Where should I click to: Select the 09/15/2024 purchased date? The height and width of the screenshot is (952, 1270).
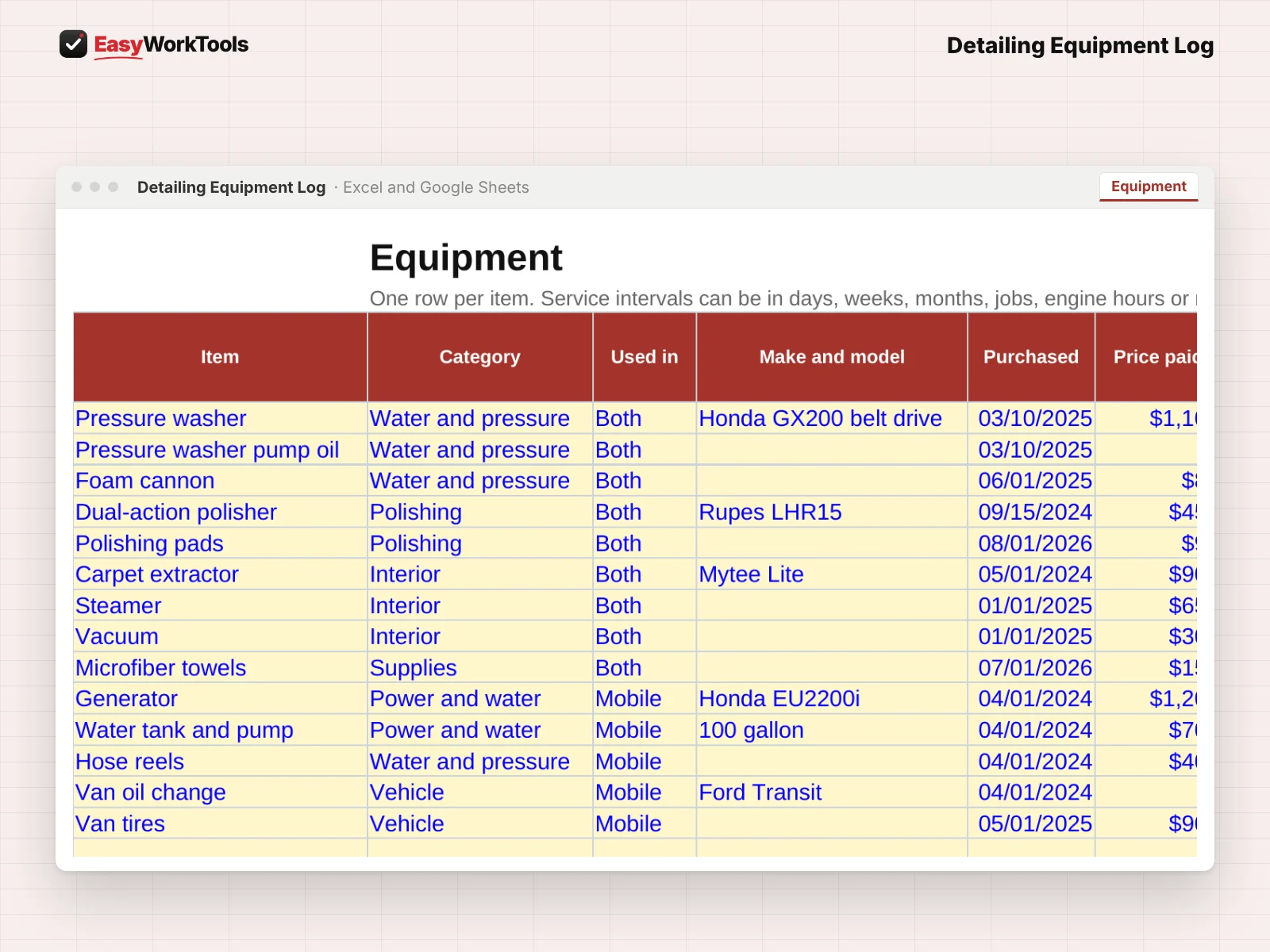coord(1031,512)
